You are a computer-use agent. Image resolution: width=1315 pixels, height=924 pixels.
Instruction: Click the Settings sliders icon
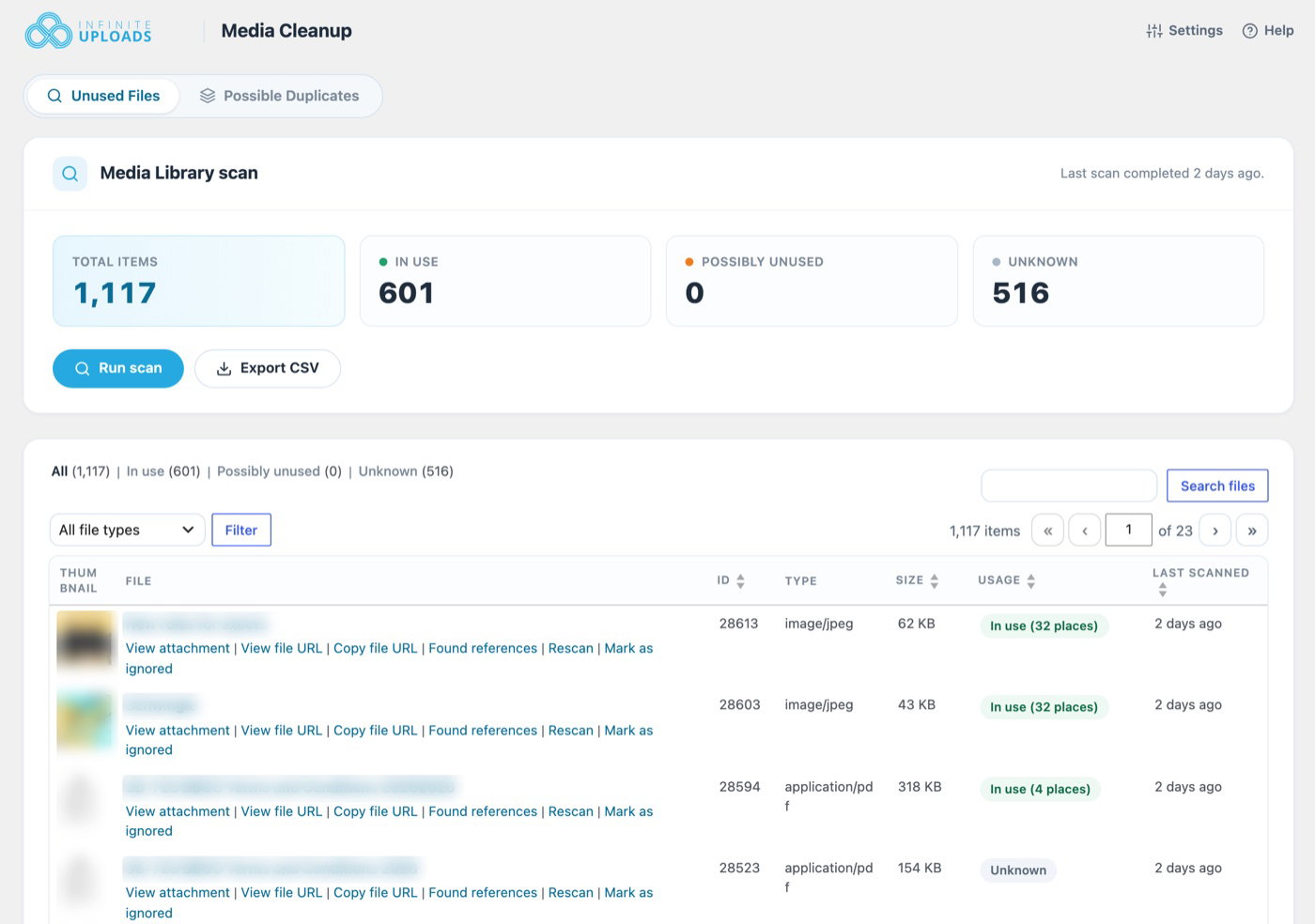[1154, 31]
